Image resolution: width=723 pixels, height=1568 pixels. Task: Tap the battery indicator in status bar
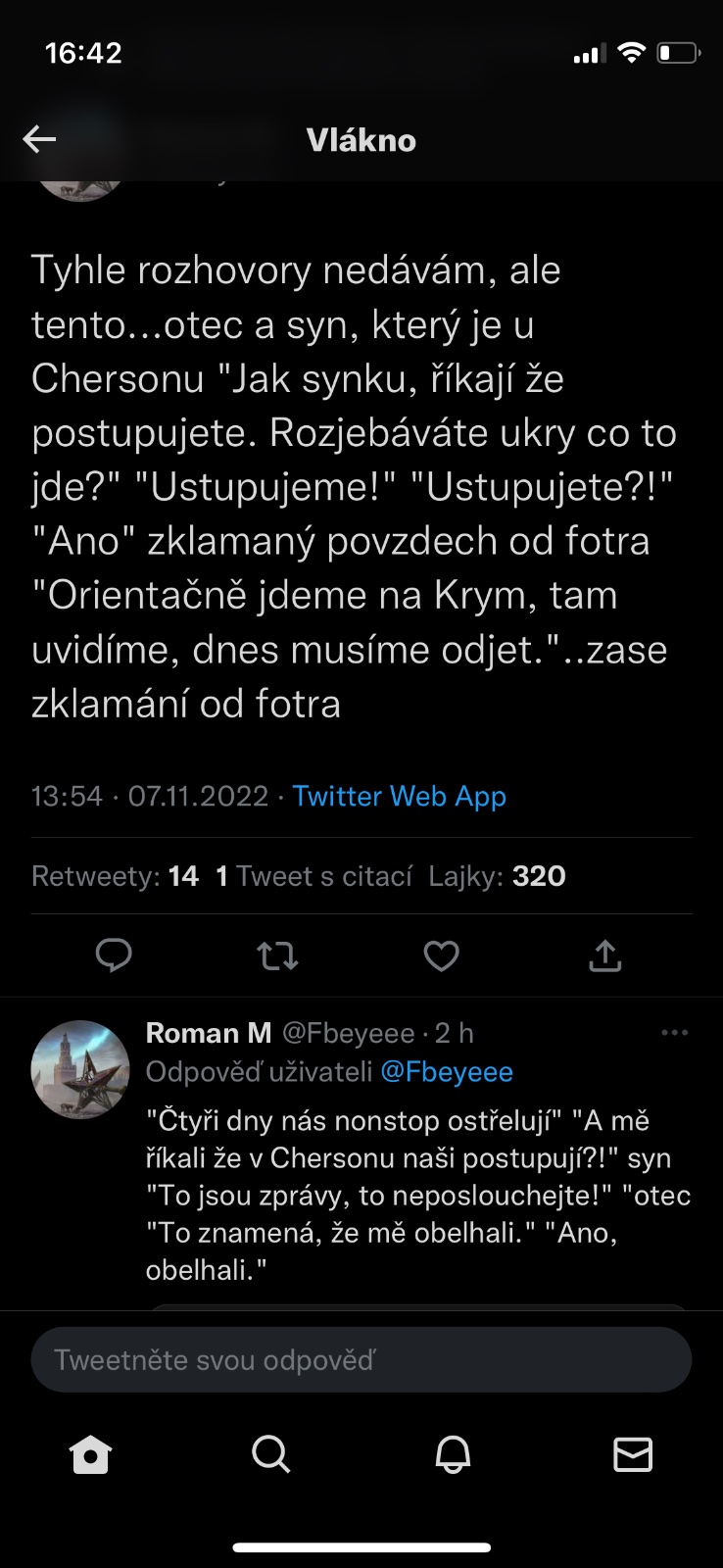pos(678,53)
